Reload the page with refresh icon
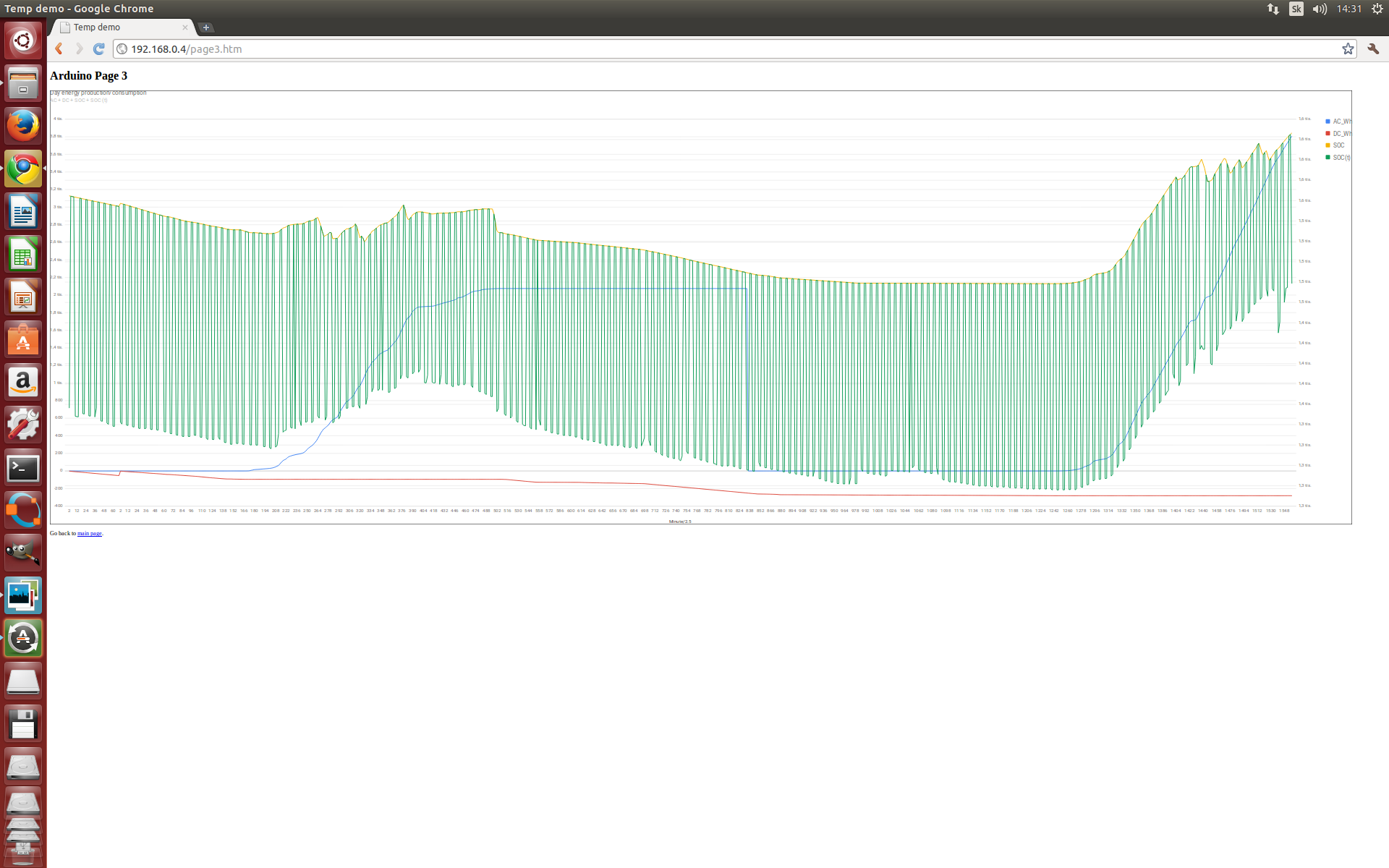The height and width of the screenshot is (868, 1389). (99, 49)
